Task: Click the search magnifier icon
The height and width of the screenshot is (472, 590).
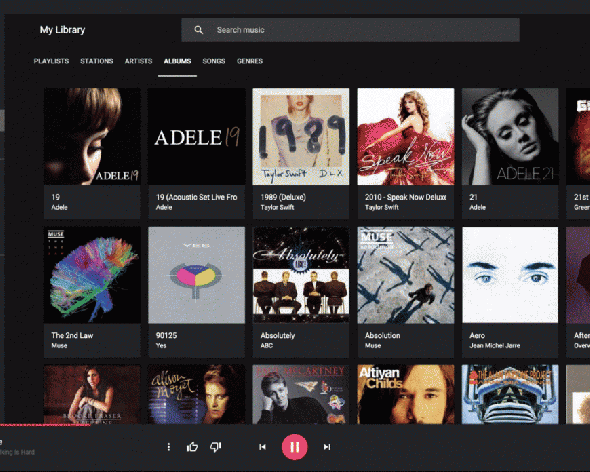Action: click(x=199, y=30)
